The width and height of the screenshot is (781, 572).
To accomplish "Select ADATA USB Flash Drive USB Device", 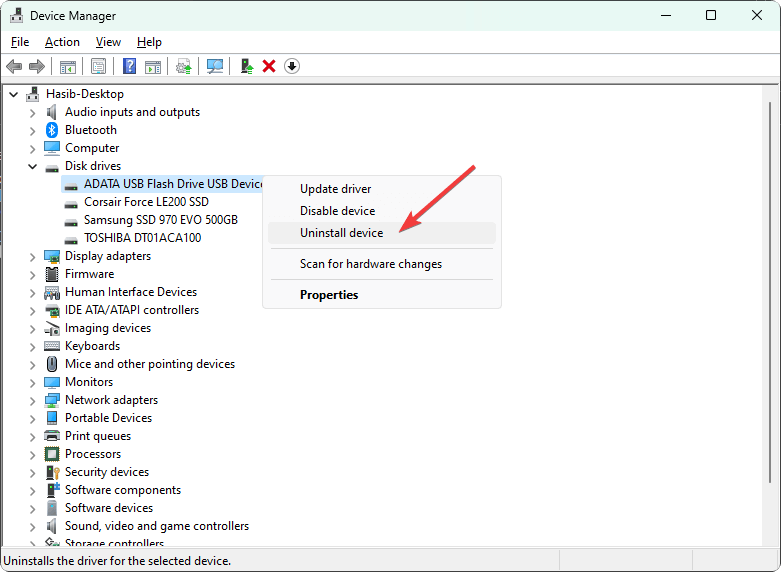I will (x=173, y=184).
